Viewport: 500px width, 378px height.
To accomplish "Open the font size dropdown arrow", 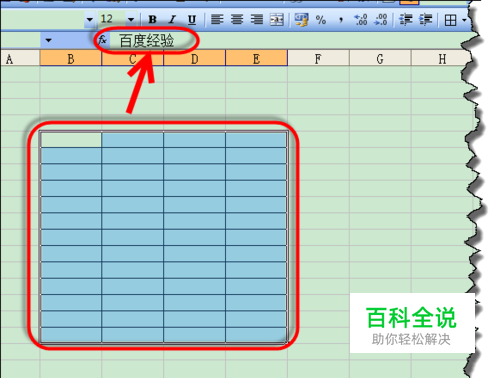I will tap(131, 20).
